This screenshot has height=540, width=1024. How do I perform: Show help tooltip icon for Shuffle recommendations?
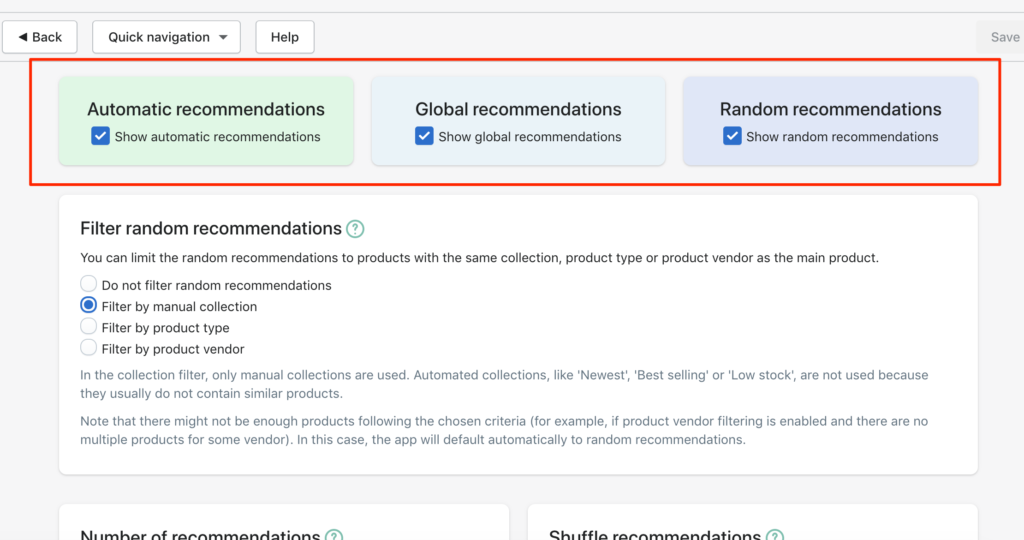tap(775, 535)
